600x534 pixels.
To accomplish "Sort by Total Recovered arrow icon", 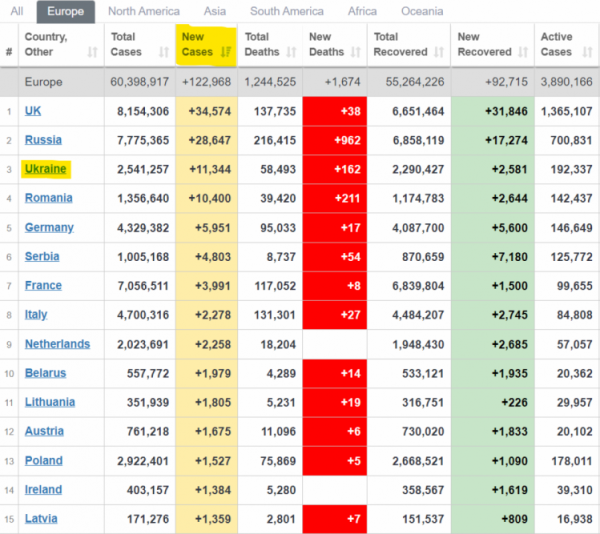I will [x=439, y=52].
